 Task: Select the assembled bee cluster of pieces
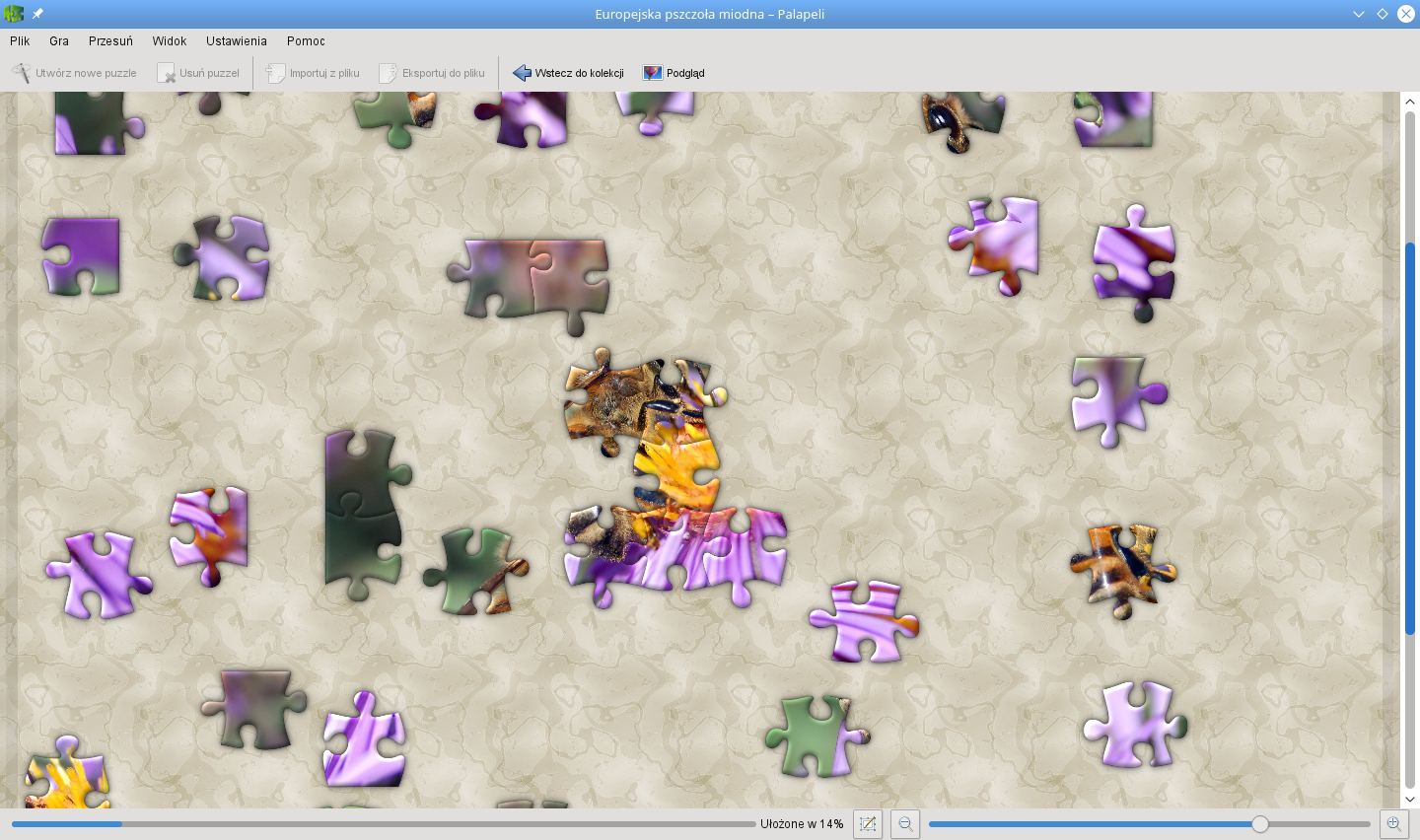[674, 479]
